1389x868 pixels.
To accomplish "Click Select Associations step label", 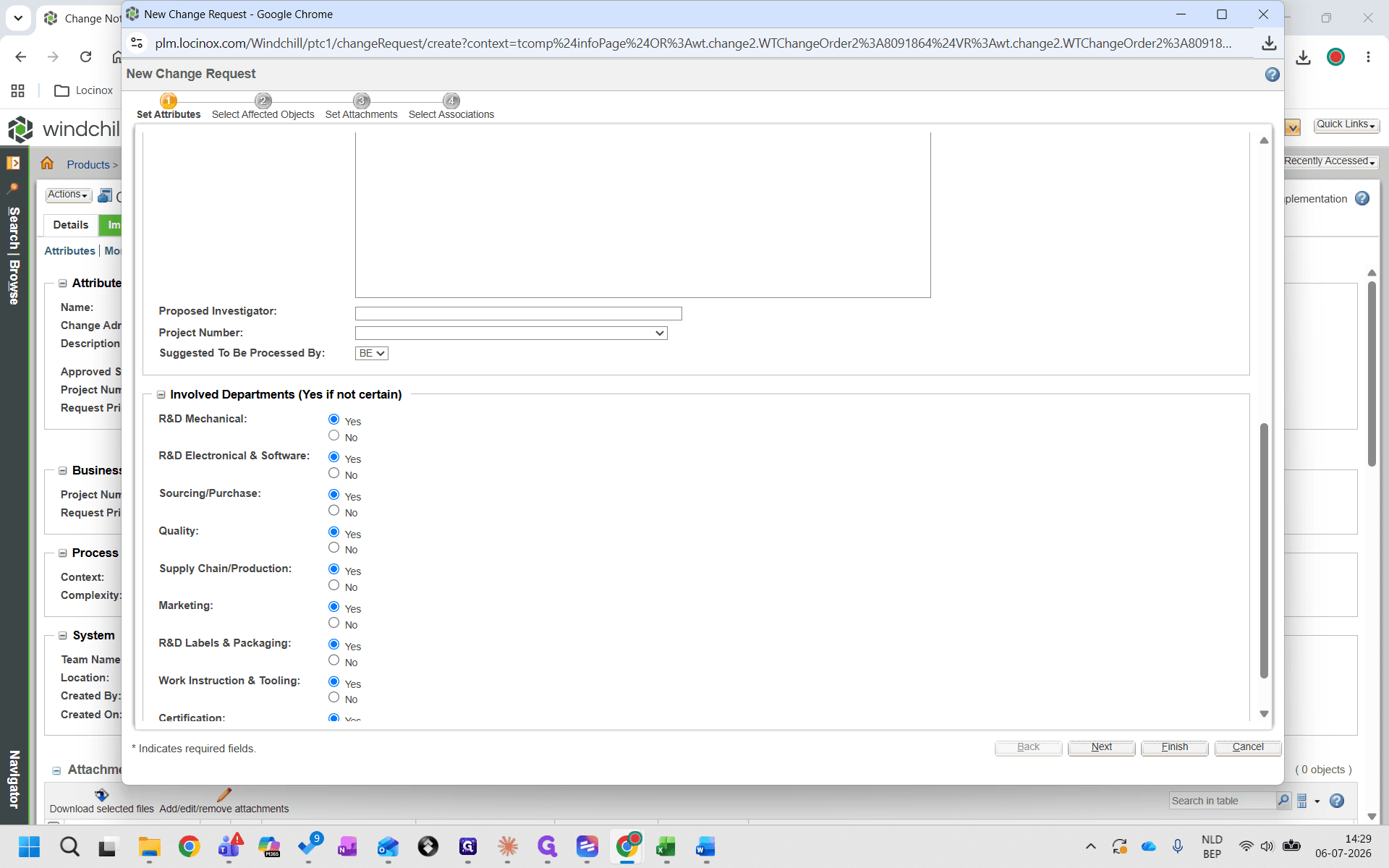I will point(451,114).
